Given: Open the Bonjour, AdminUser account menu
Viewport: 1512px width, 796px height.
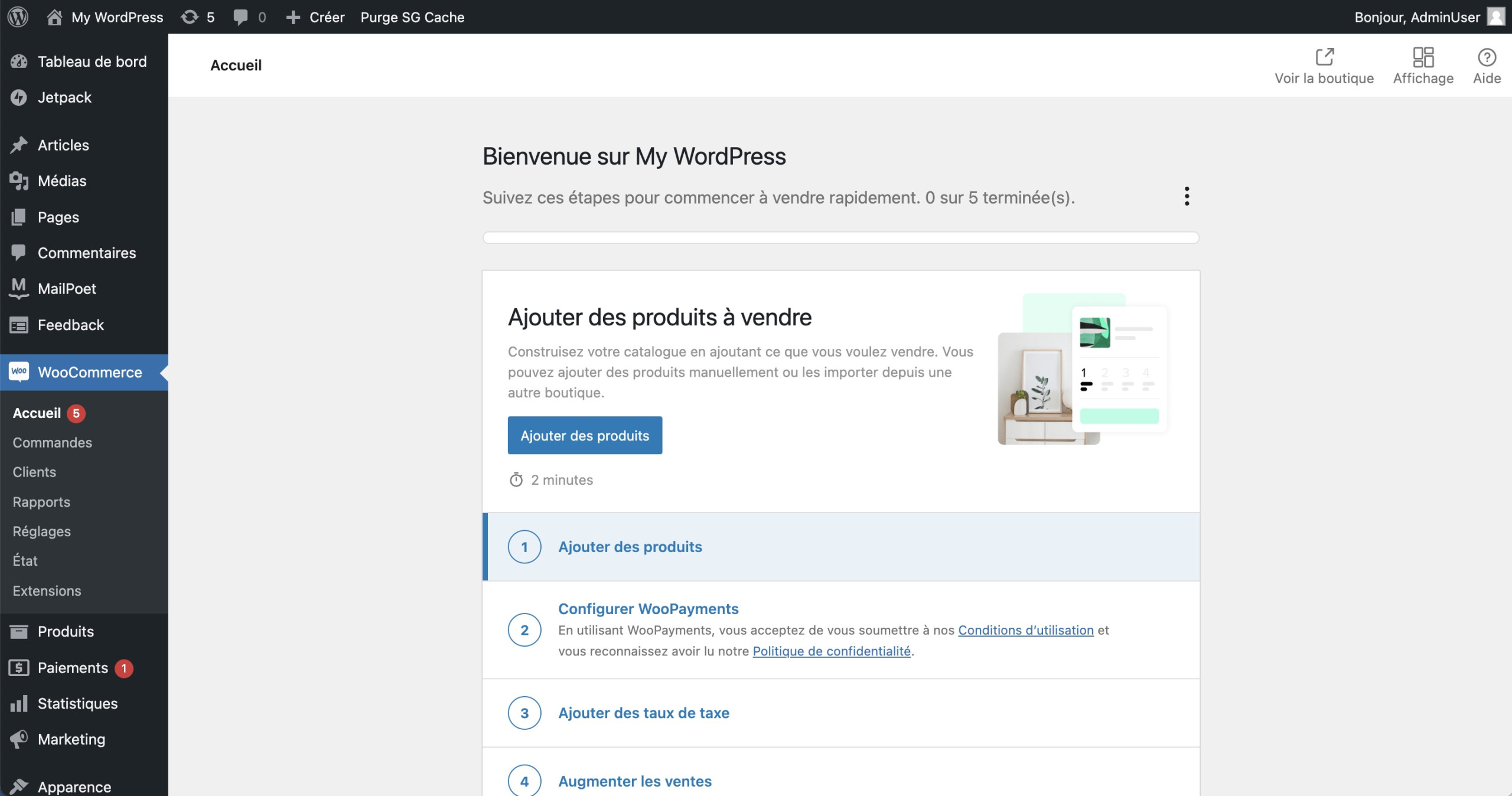Looking at the screenshot, I should 1429,17.
